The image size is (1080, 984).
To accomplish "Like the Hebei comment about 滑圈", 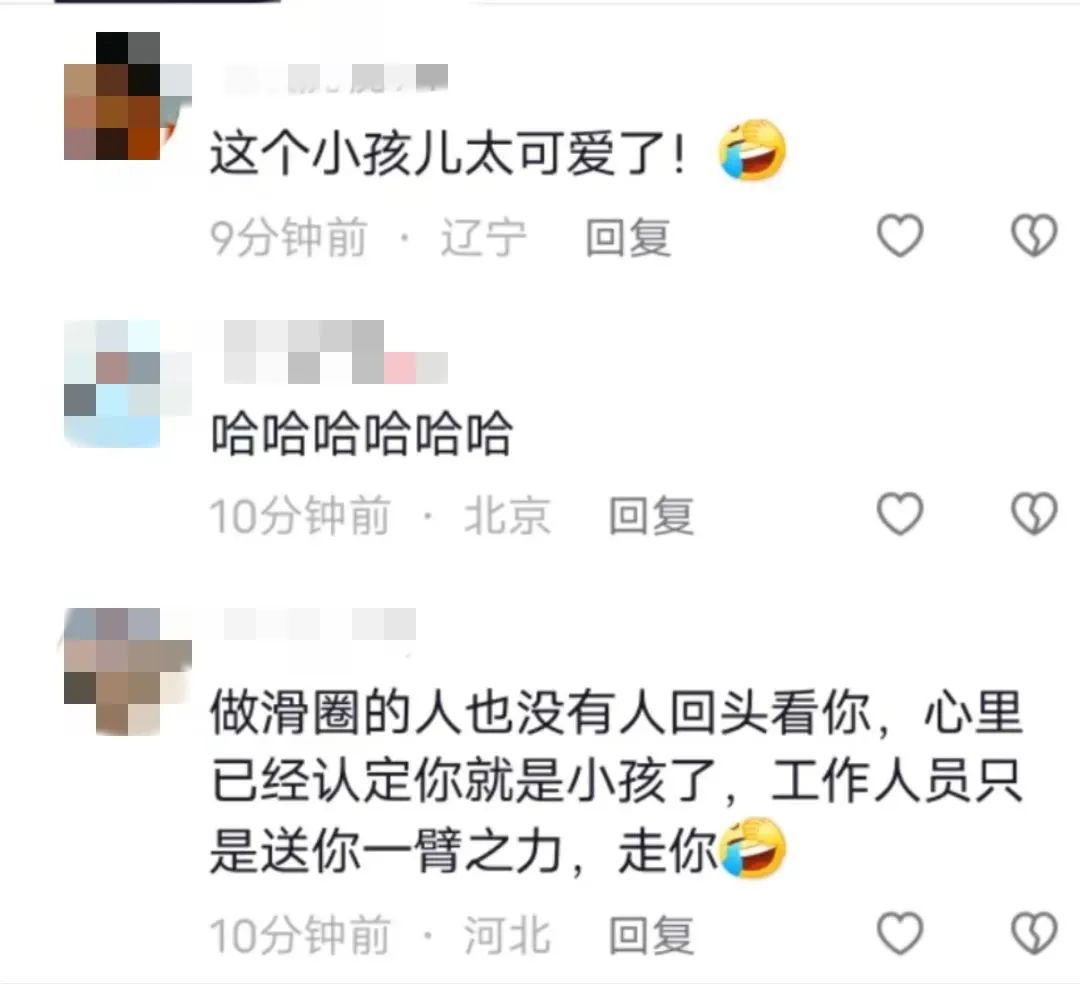I will [900, 933].
